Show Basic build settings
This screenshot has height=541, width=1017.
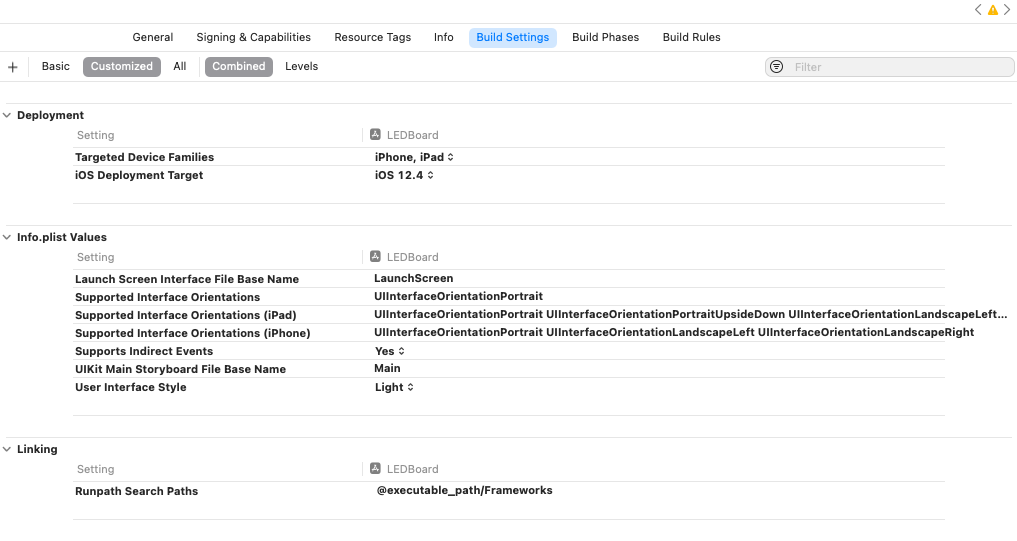[55, 66]
